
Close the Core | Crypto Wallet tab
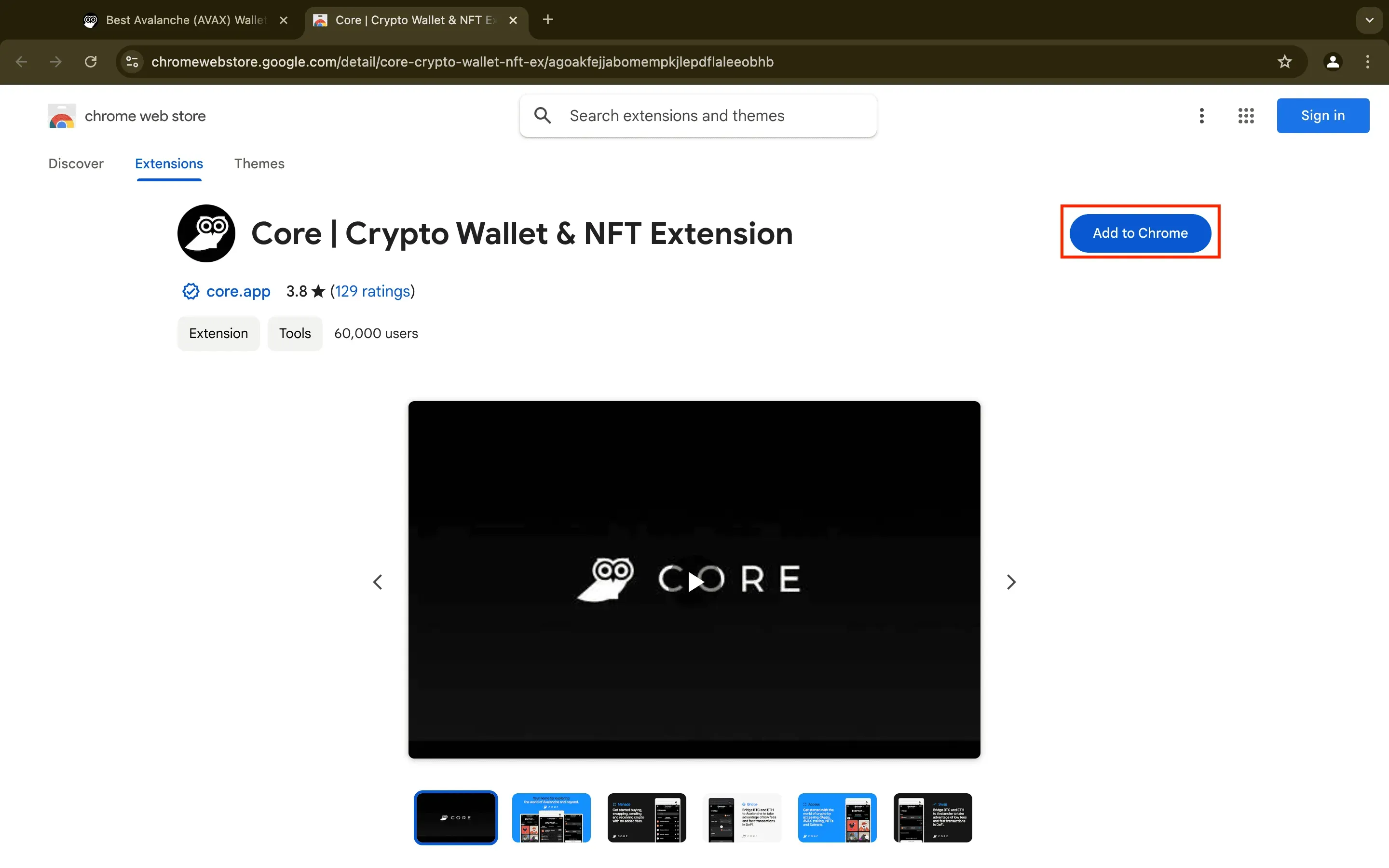tap(513, 21)
